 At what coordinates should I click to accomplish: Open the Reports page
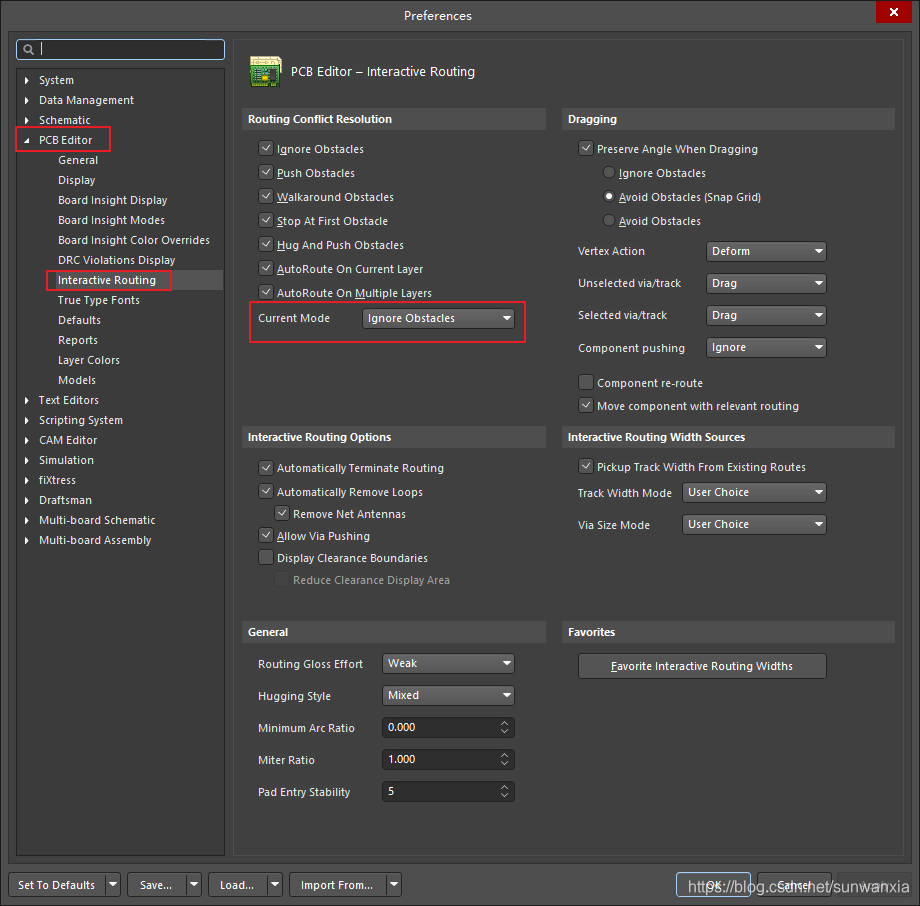(x=78, y=340)
